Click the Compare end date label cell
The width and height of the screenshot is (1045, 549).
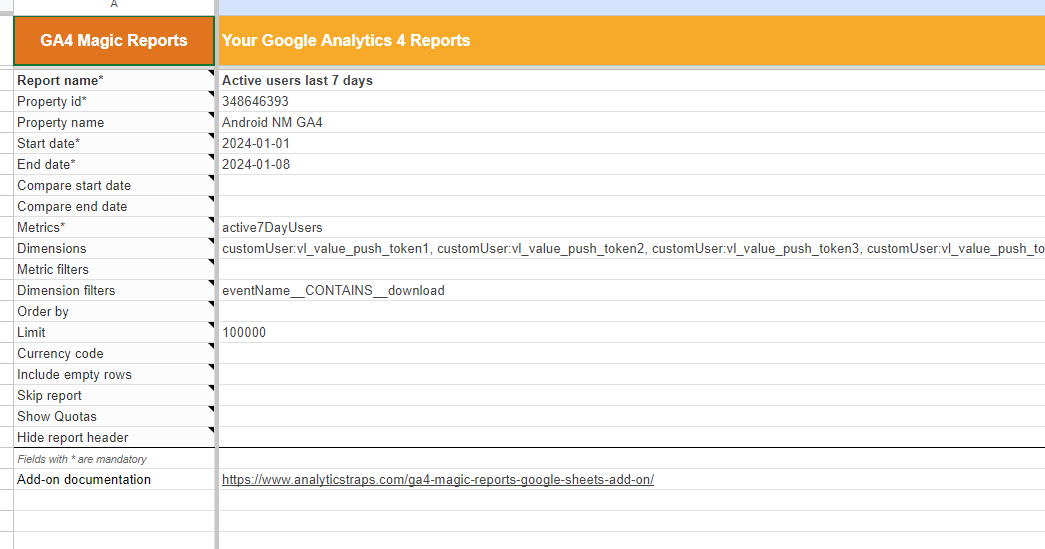[x=114, y=207]
